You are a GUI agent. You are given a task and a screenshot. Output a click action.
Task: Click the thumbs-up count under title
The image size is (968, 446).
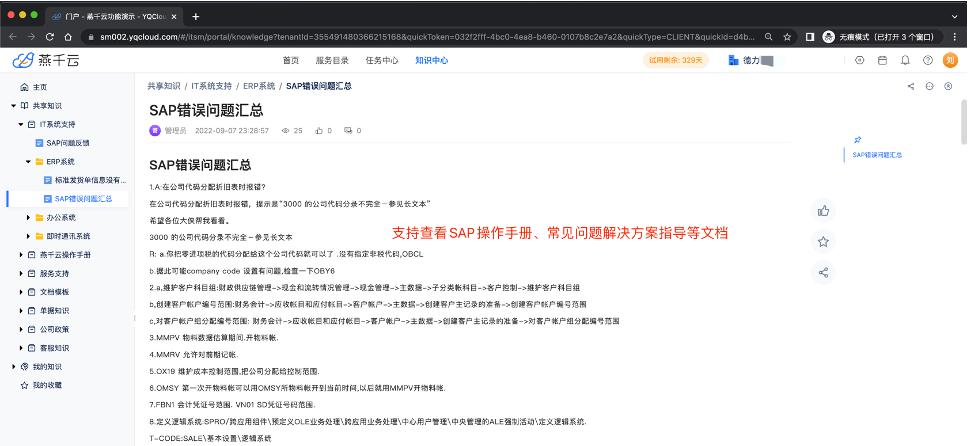click(x=323, y=130)
